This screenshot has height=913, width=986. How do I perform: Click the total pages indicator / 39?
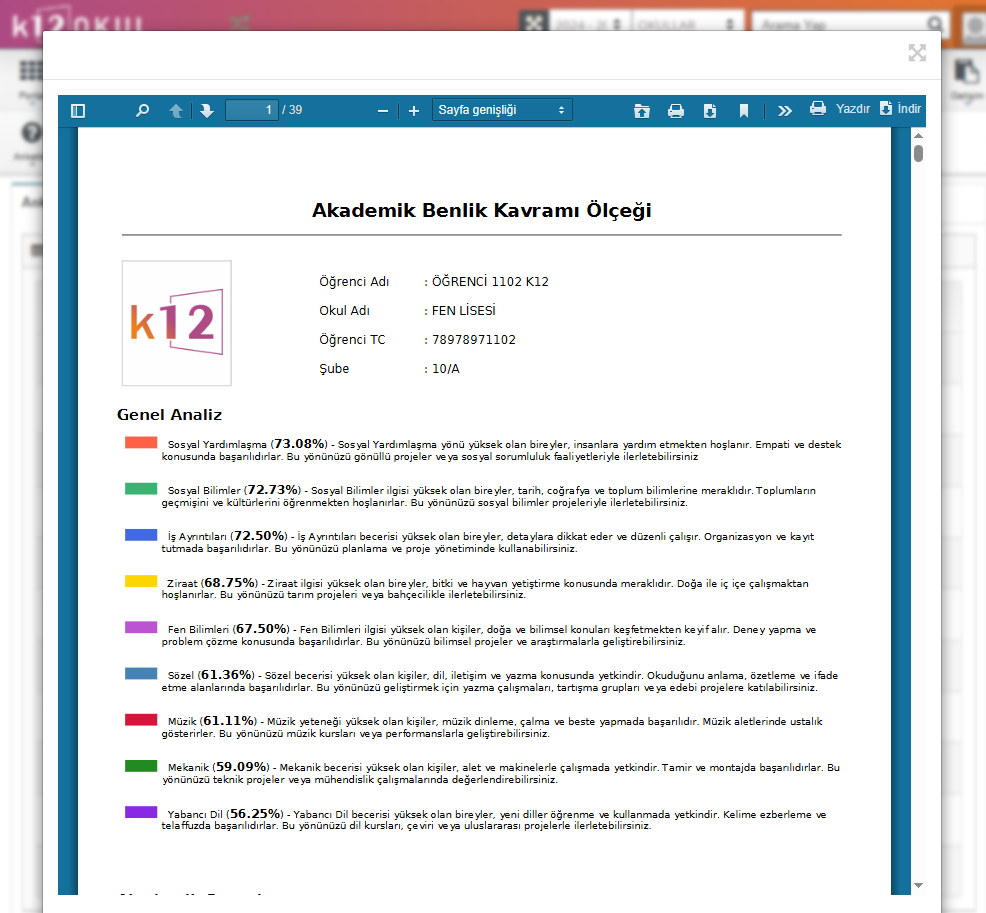(x=292, y=110)
